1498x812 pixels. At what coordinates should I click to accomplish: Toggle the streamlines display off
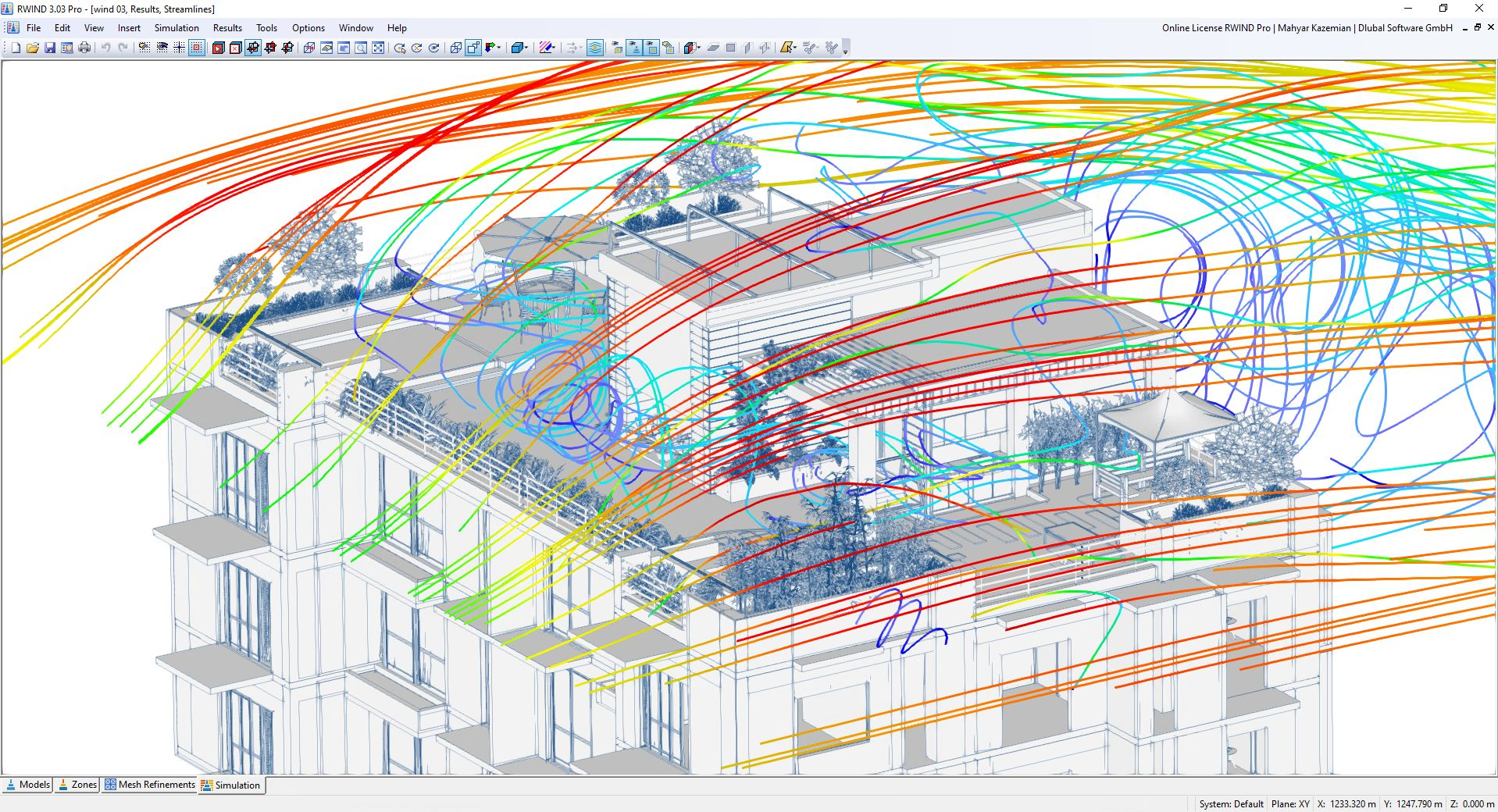tap(596, 48)
